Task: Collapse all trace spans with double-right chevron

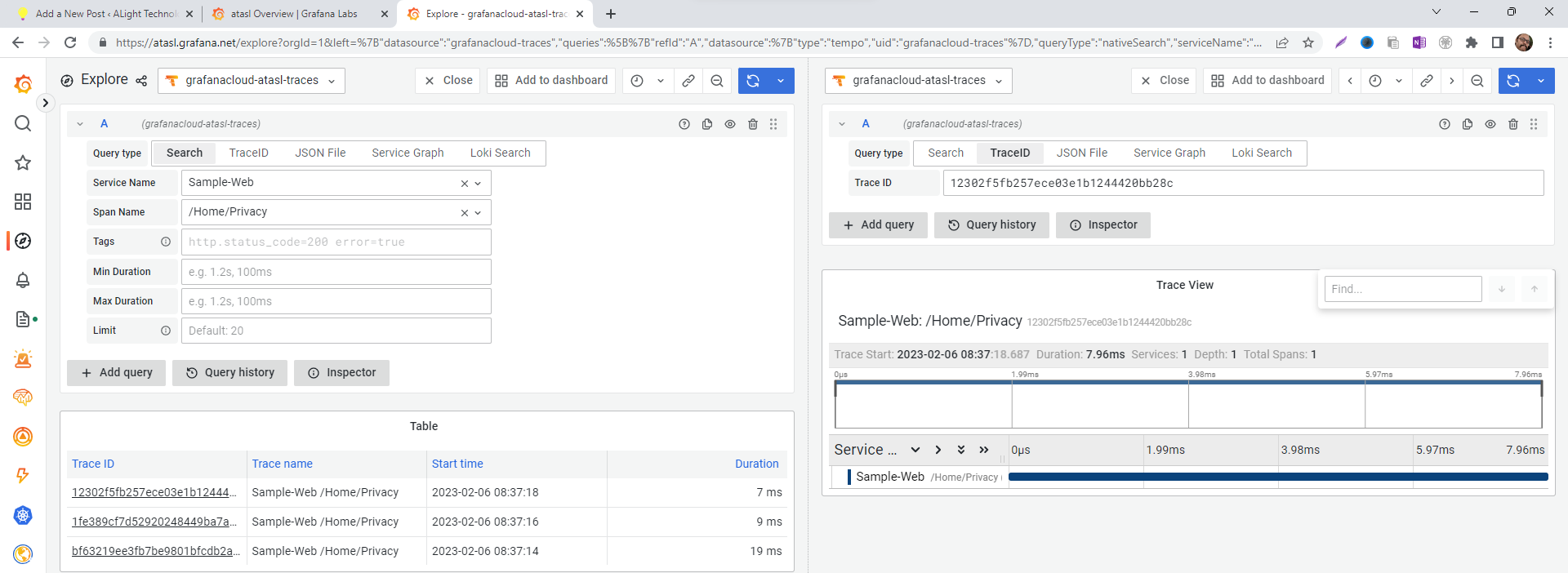Action: pos(984,450)
